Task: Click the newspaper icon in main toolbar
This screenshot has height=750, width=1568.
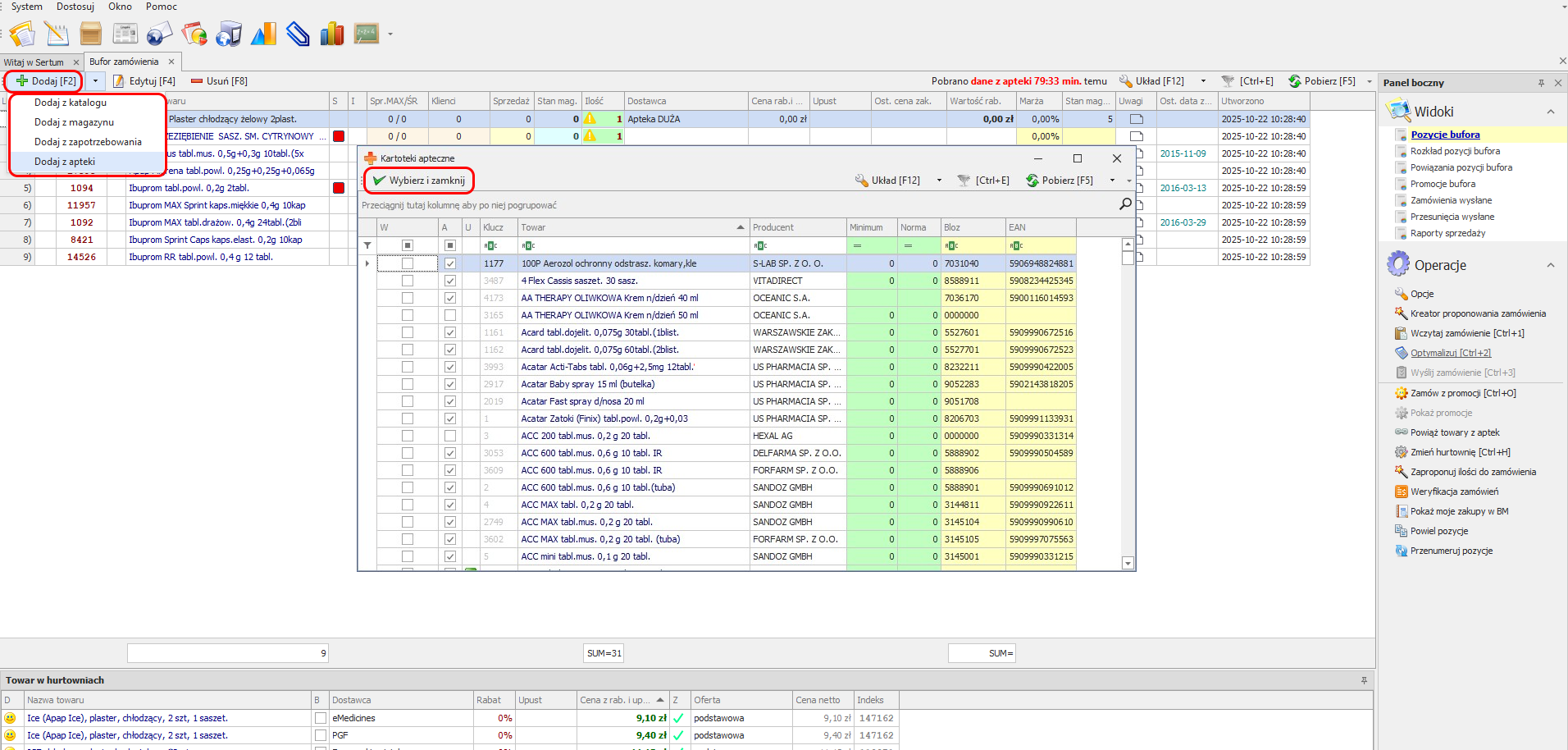Action: click(125, 34)
